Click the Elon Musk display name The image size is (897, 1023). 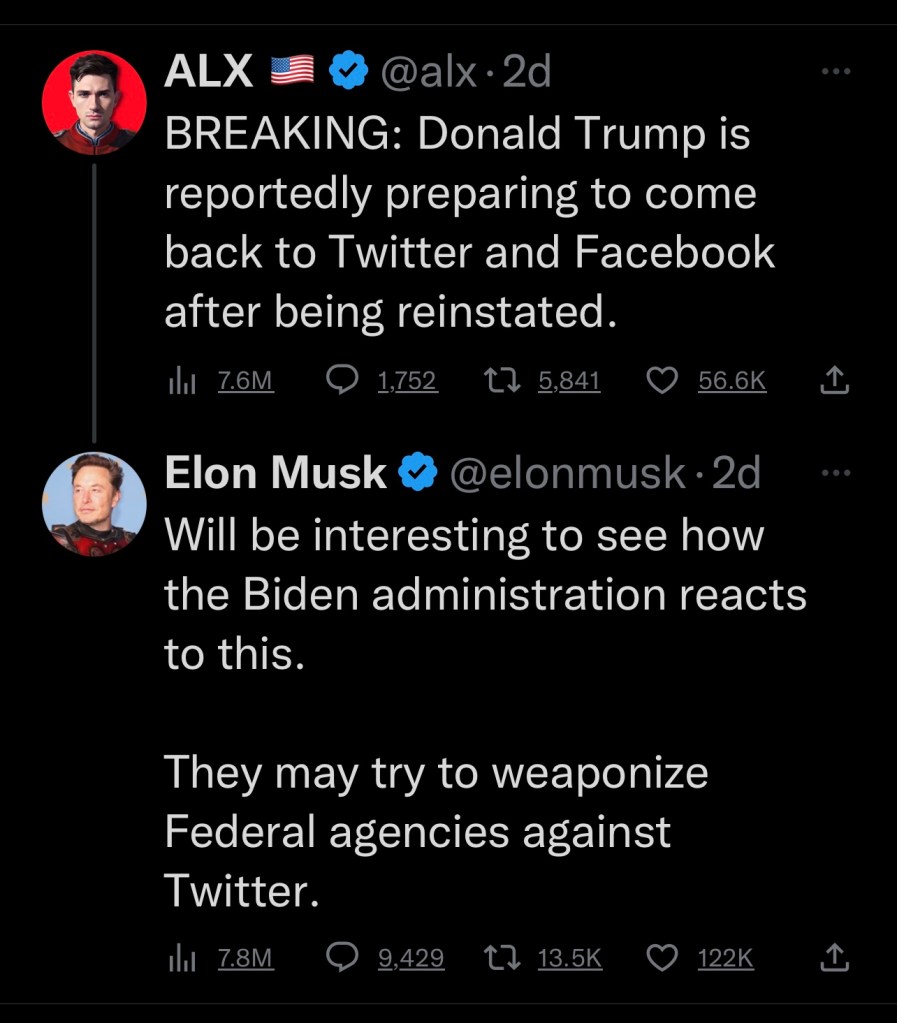pyautogui.click(x=275, y=474)
